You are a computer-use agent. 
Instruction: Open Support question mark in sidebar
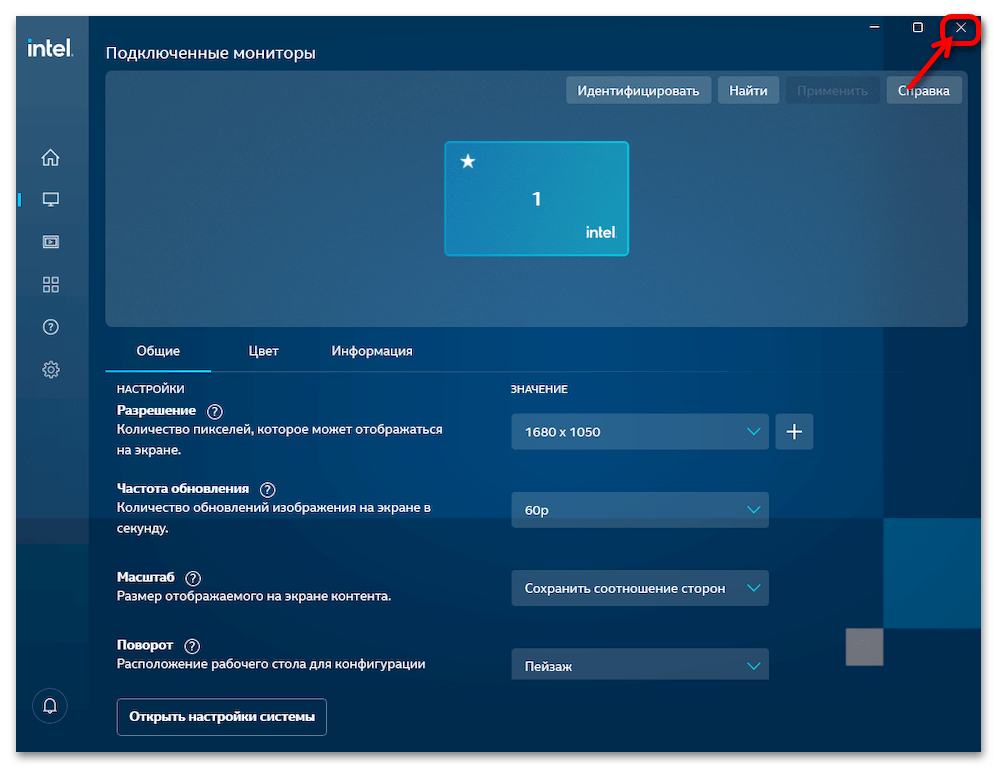point(51,327)
